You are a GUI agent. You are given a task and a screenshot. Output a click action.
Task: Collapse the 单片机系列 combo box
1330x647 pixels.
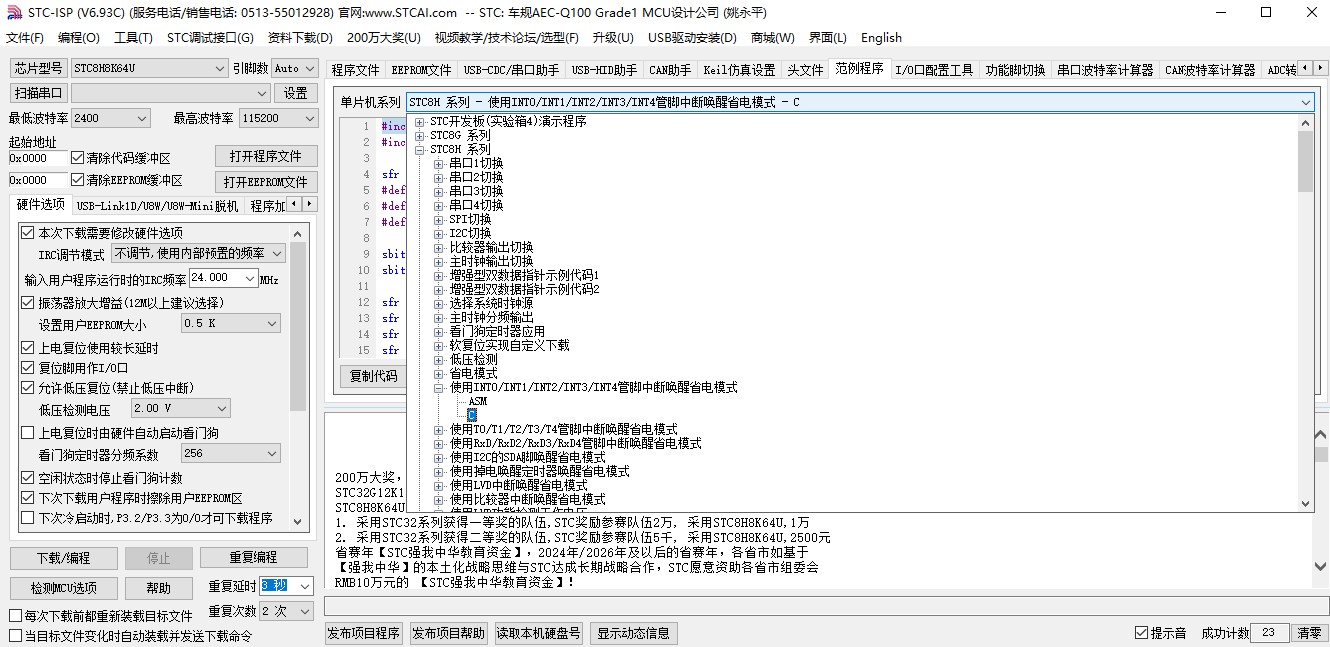[x=1306, y=102]
